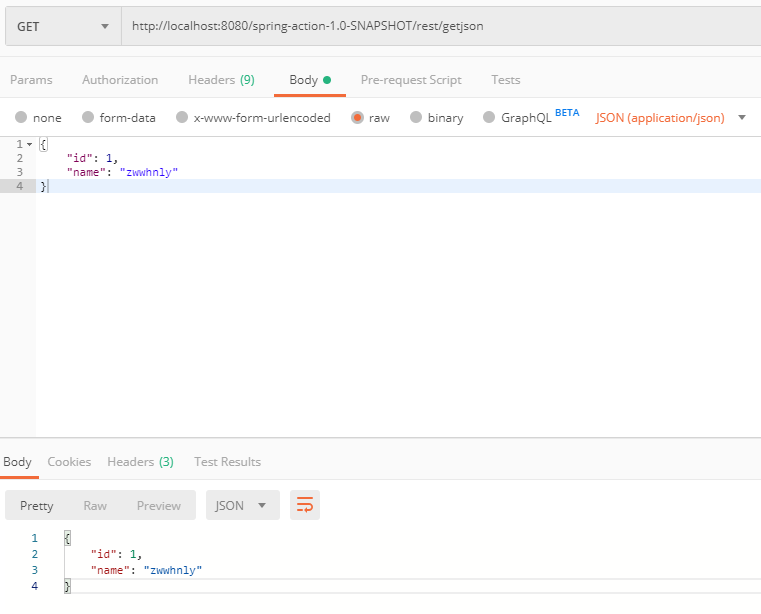Image resolution: width=761 pixels, height=614 pixels.
Task: Expand the response JSON format dropdown
Action: coord(242,505)
